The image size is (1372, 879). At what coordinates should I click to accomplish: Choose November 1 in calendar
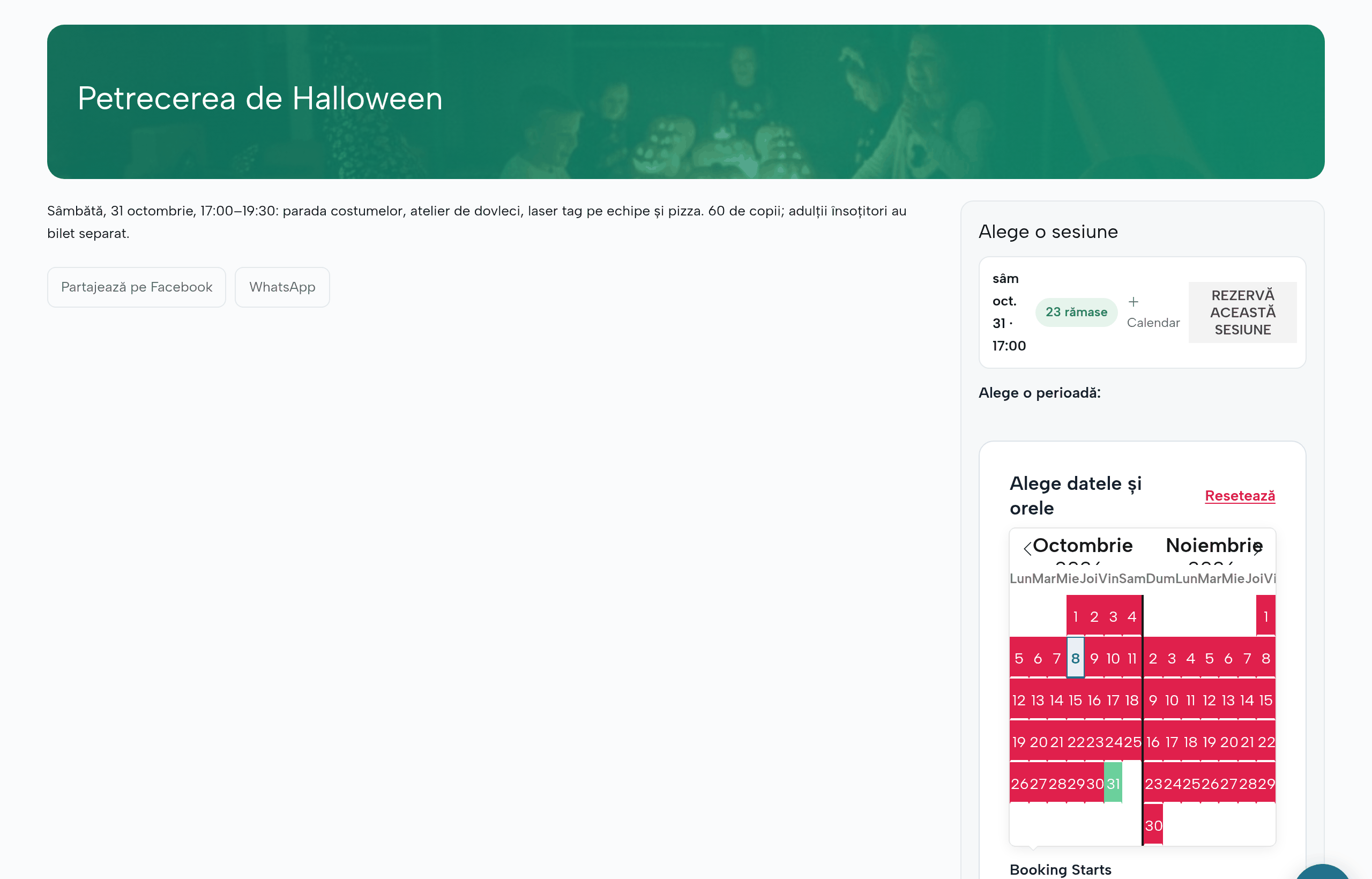coord(1266,616)
